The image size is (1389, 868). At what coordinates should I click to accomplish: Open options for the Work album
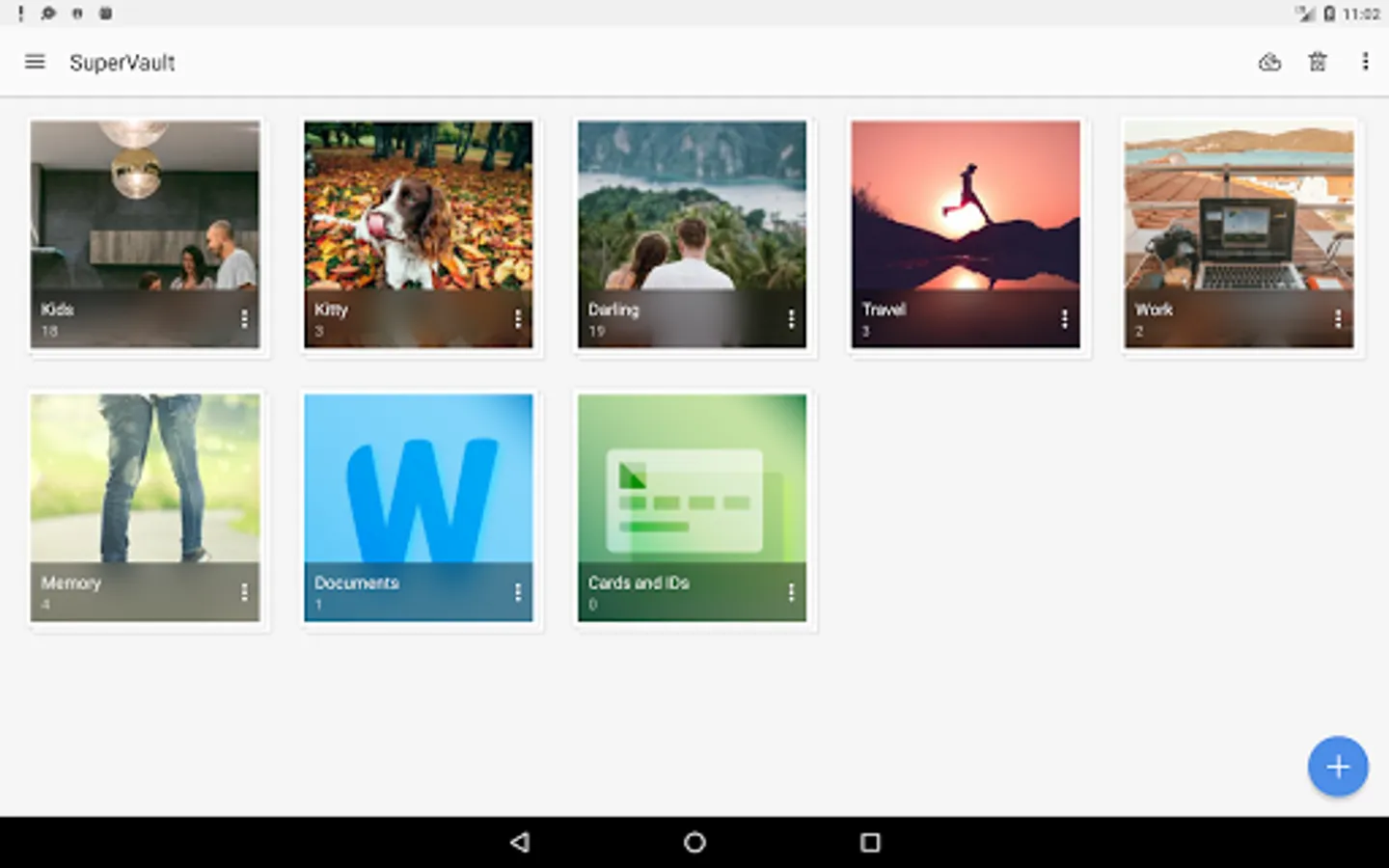(x=1338, y=318)
